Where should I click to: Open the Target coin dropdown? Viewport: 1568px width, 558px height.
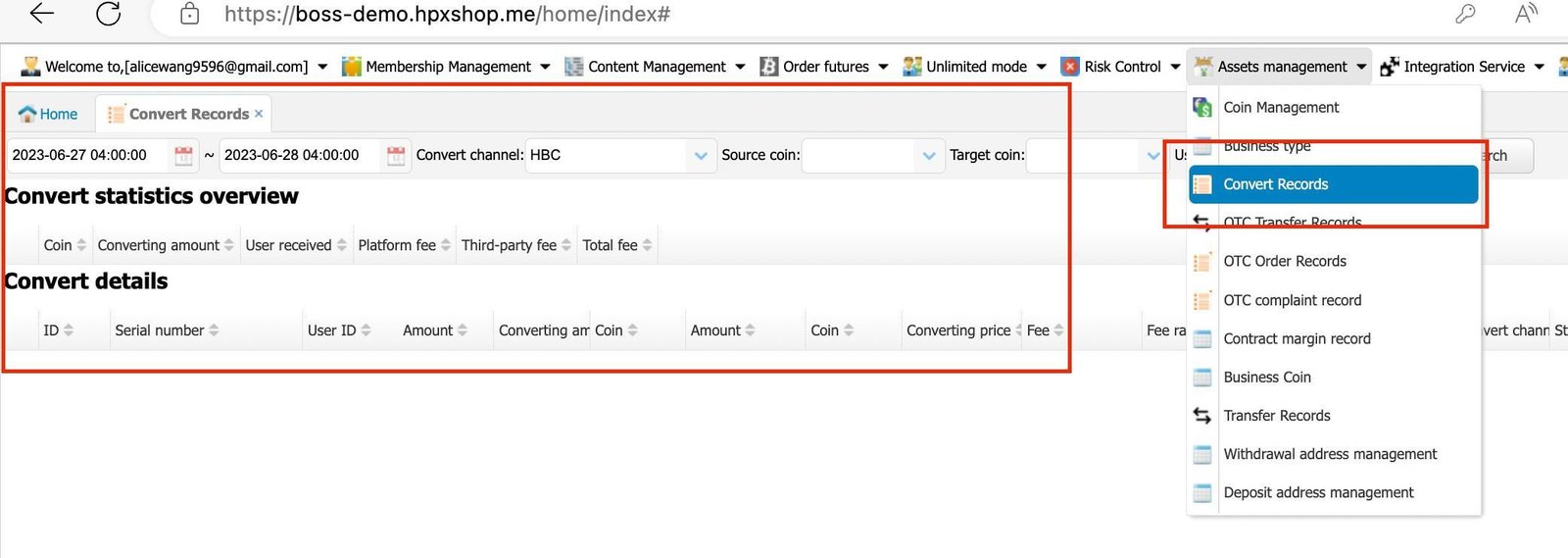[x=1152, y=155]
